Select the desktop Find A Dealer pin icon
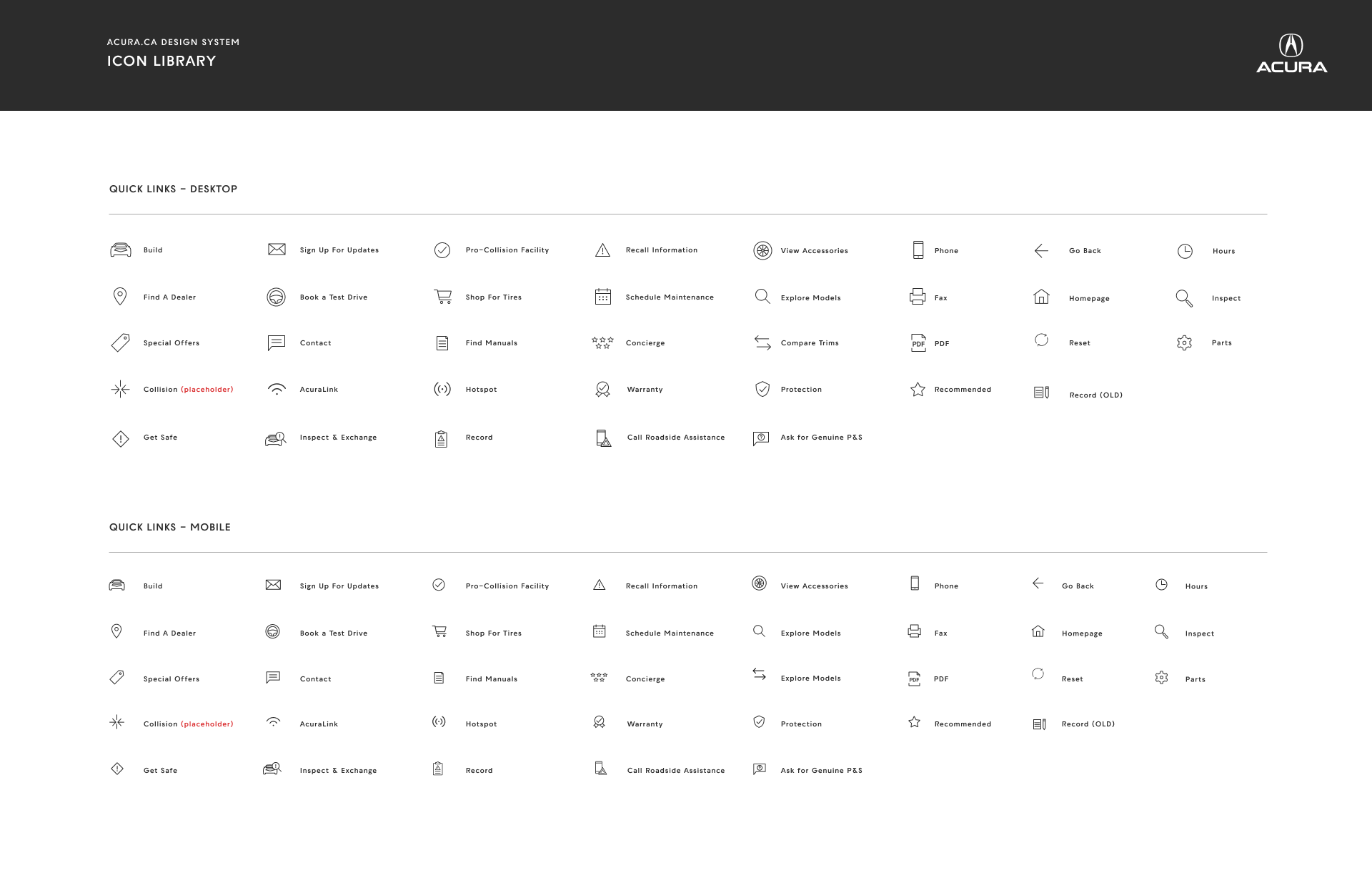Viewport: 1372px width, 893px height. pos(120,297)
